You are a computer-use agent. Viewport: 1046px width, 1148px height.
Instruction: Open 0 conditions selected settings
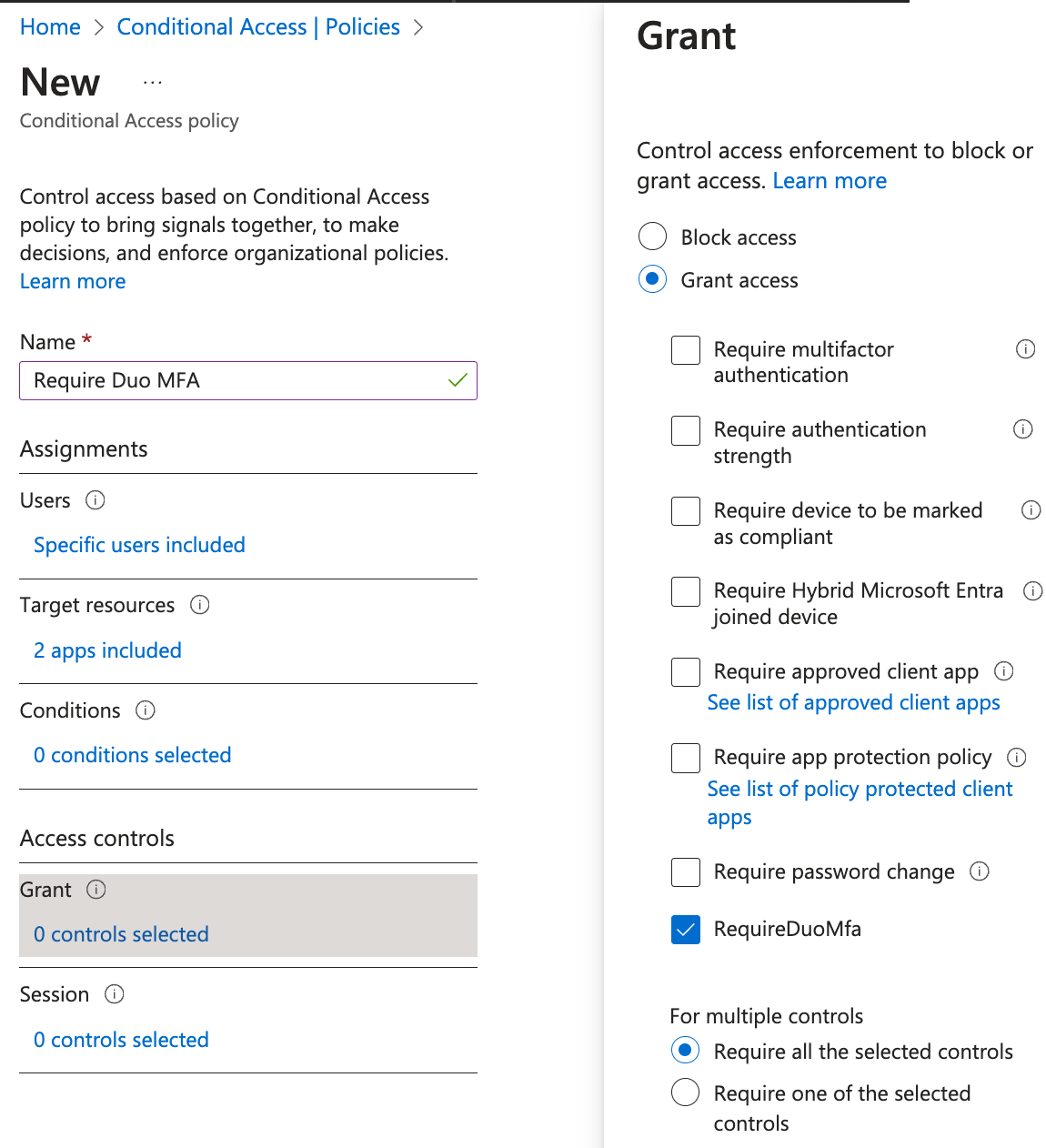pyautogui.click(x=132, y=755)
